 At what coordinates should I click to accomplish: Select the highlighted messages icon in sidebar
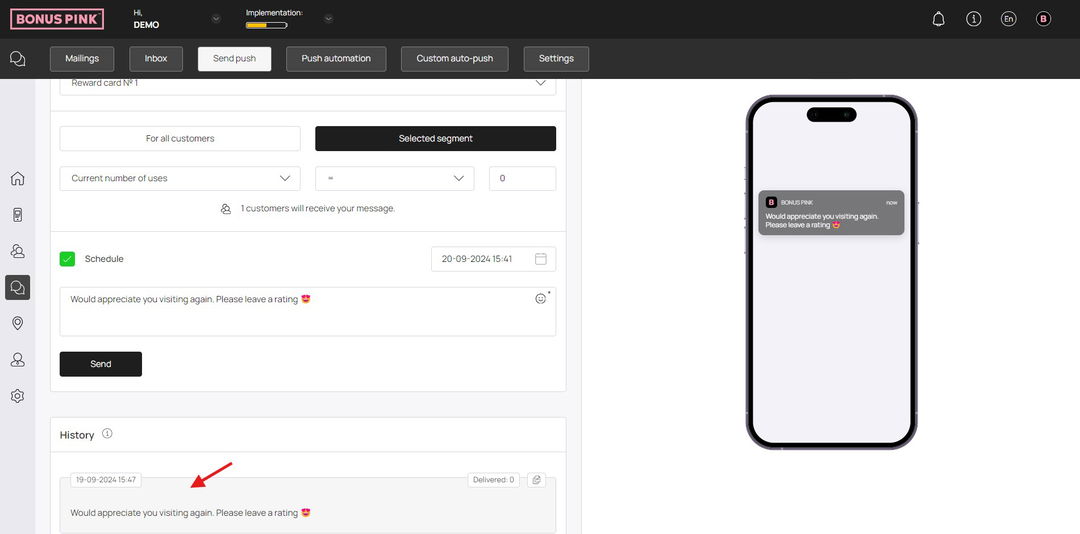tap(18, 287)
